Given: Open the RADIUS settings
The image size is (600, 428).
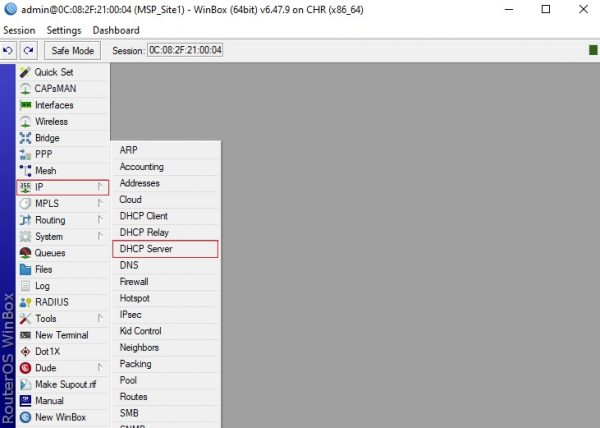Looking at the screenshot, I should 51,302.
